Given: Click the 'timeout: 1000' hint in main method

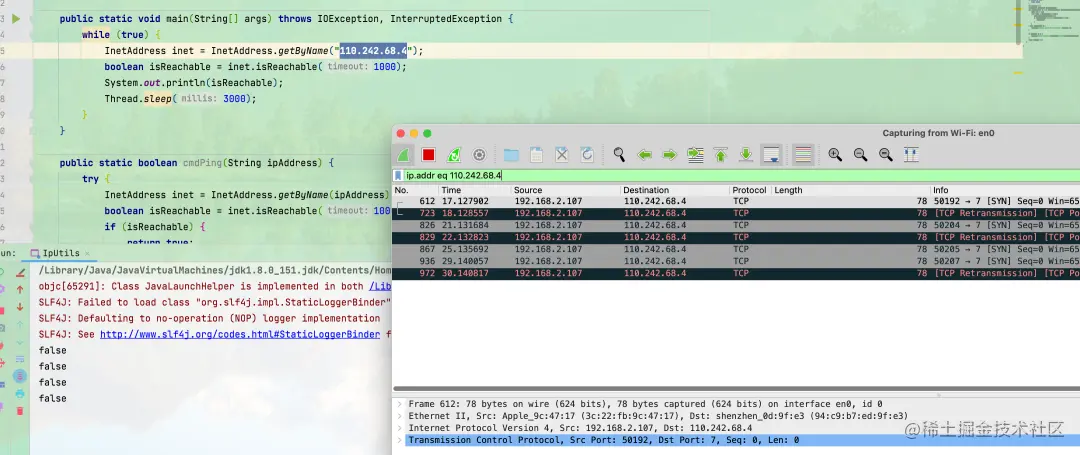Looking at the screenshot, I should [363, 67].
